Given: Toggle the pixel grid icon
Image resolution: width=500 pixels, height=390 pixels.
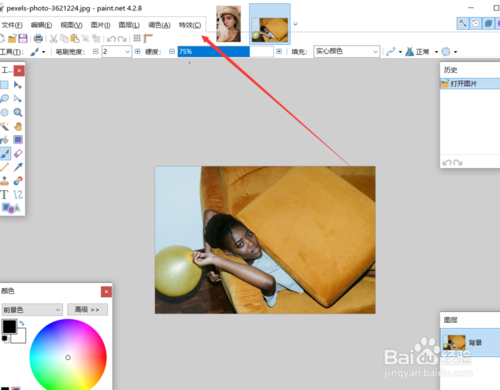Looking at the screenshot, I should 137,39.
